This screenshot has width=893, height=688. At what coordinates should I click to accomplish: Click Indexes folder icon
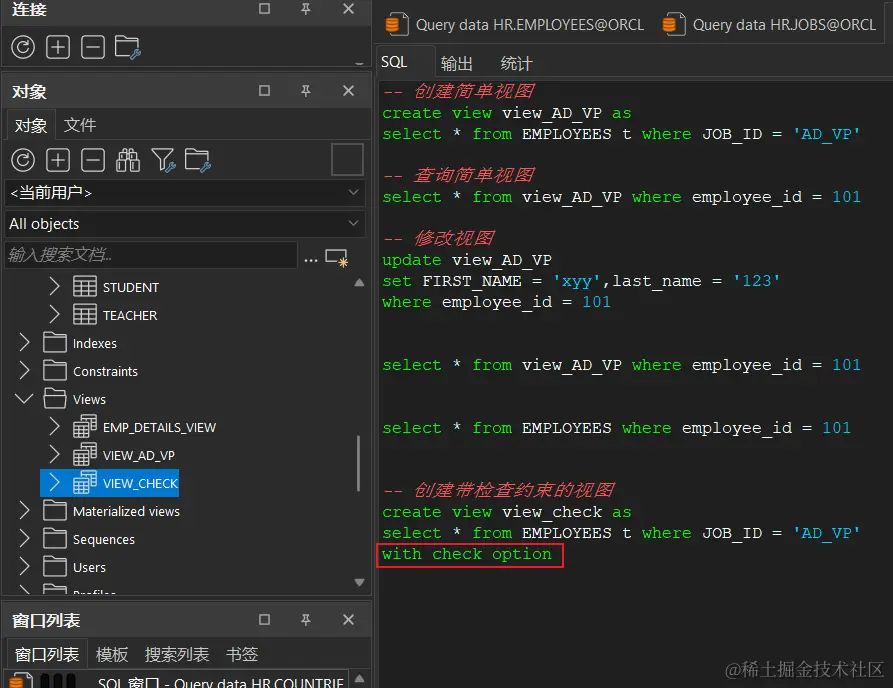[x=55, y=342]
